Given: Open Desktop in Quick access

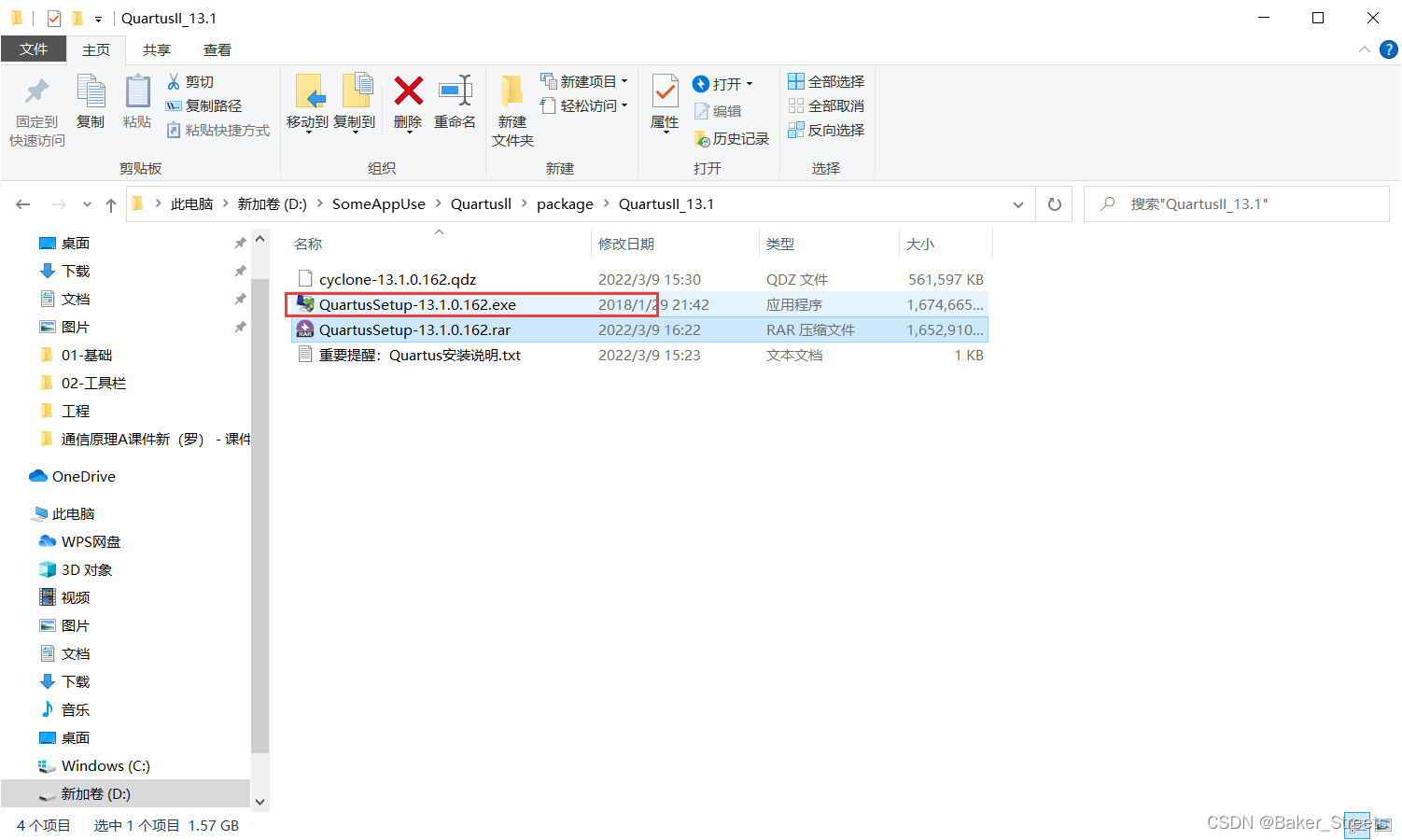Looking at the screenshot, I should pyautogui.click(x=76, y=243).
